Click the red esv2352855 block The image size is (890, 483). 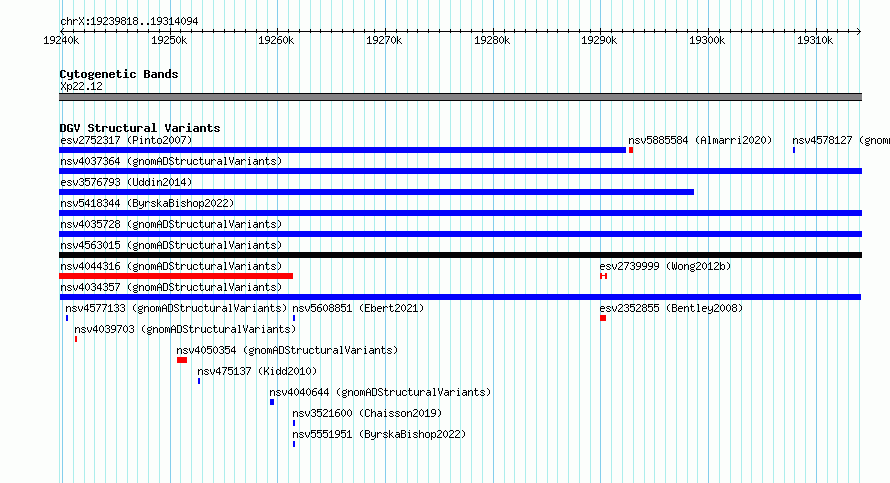[603, 318]
